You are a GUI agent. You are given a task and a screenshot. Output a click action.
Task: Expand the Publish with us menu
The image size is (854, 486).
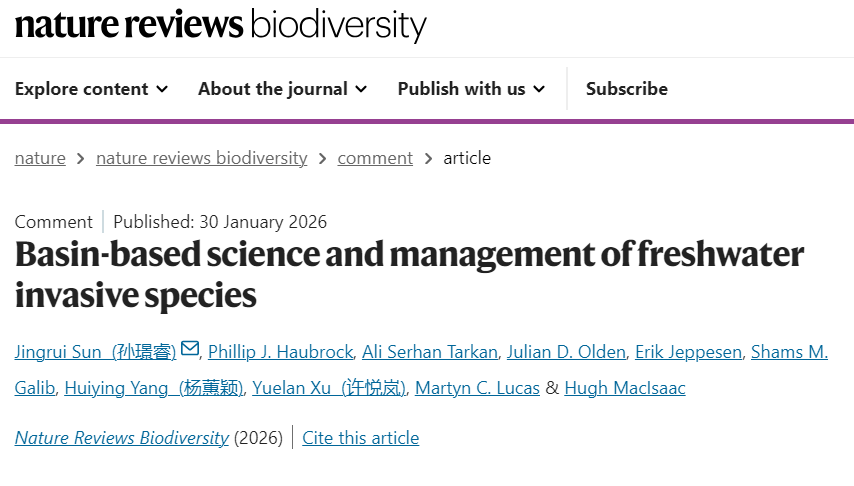tap(471, 89)
